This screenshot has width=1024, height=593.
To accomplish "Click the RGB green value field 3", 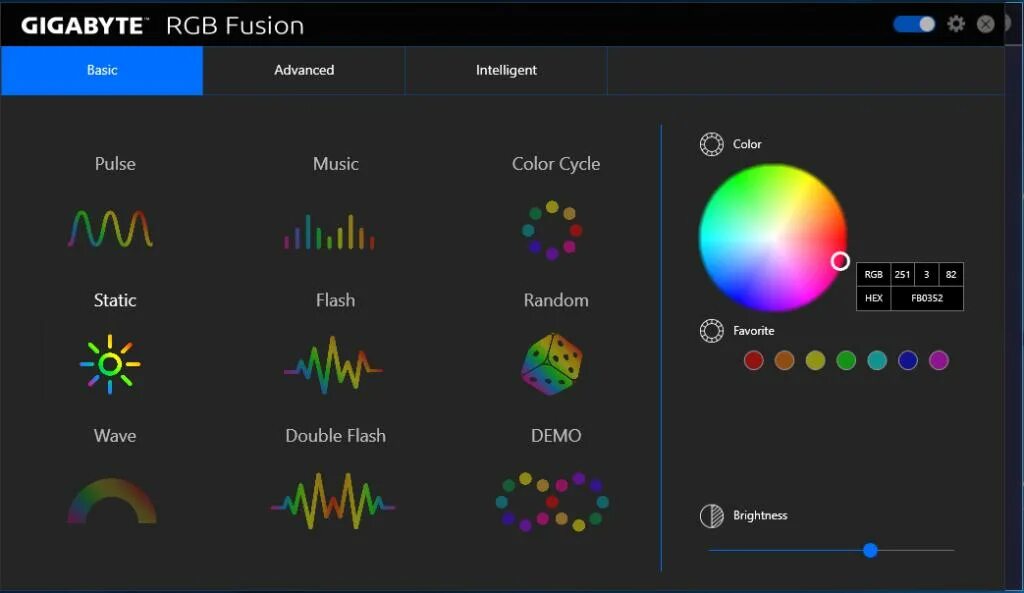I will [x=926, y=274].
